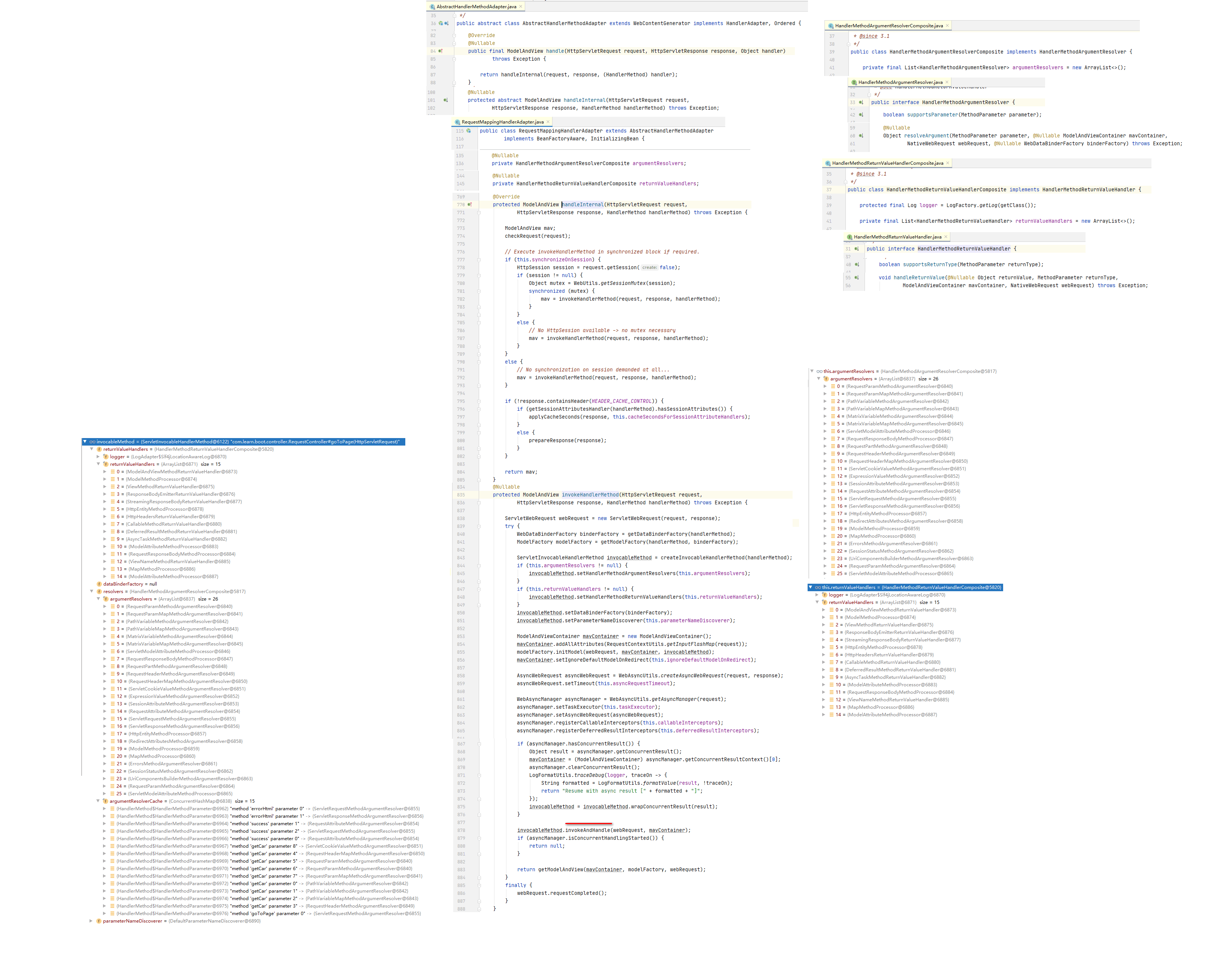Click the field icon beside argumentResolverCache
1232x963 pixels.
pos(106,801)
